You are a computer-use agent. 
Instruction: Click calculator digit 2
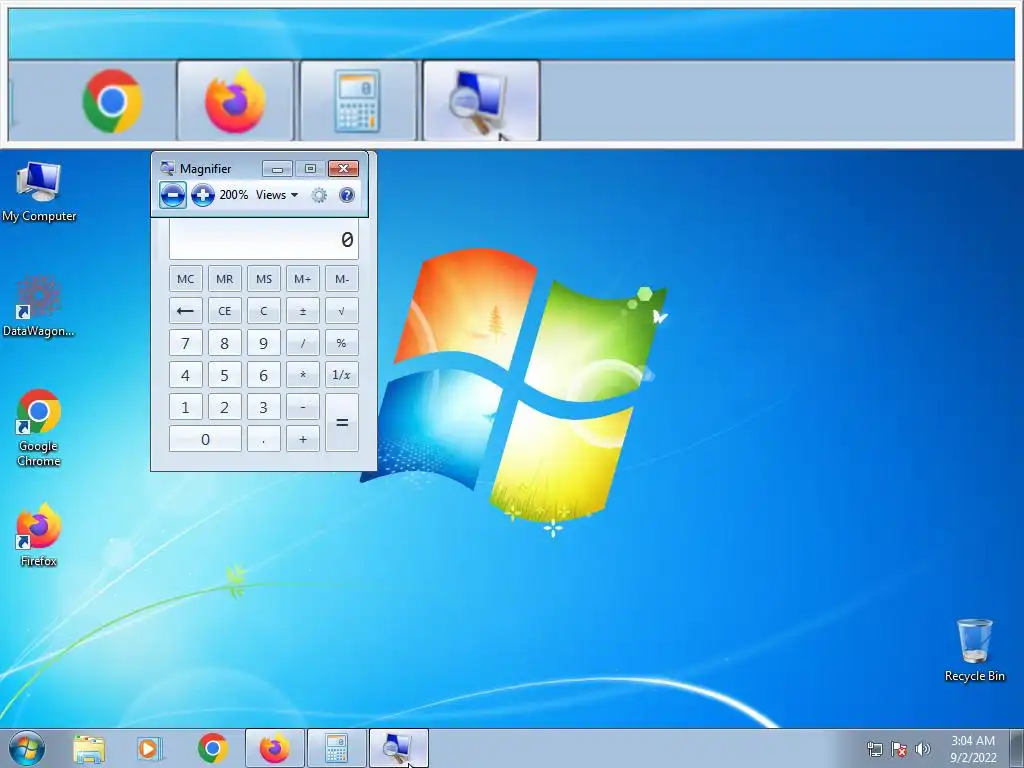pos(225,407)
